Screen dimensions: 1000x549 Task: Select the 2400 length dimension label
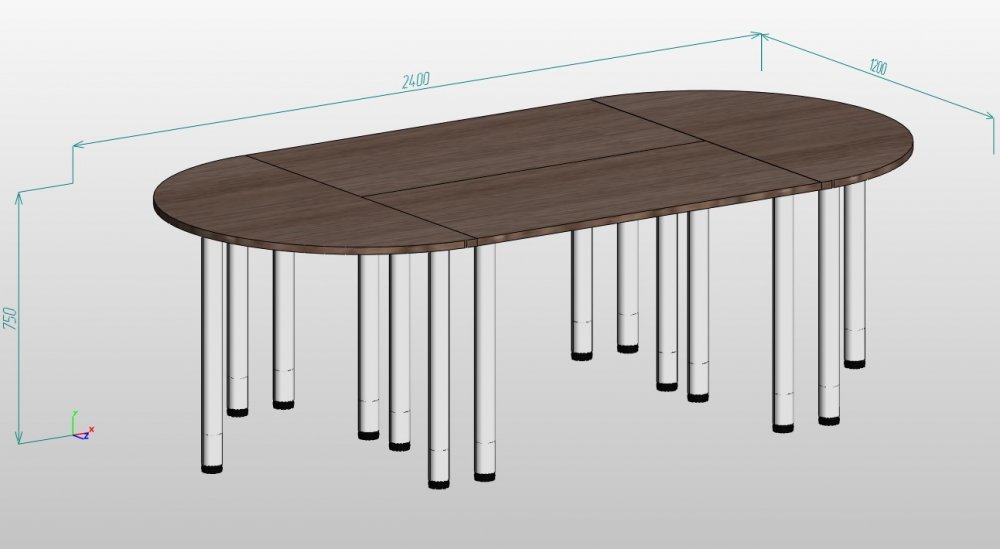pos(416,80)
